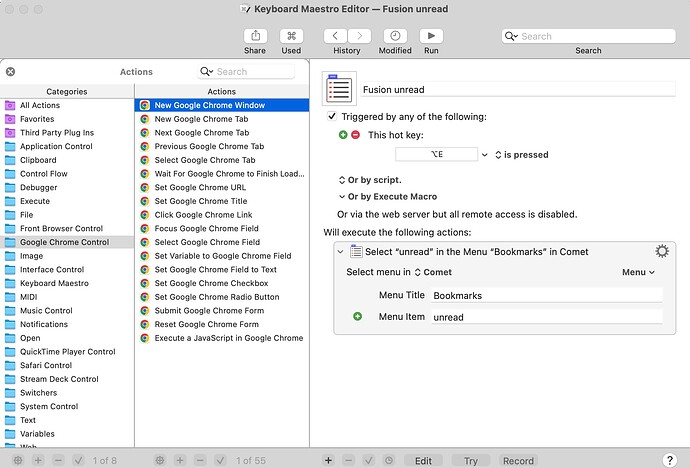Open macros gear menu in bottom bar
Image resolution: width=690 pixels, height=468 pixels.
tap(160, 461)
